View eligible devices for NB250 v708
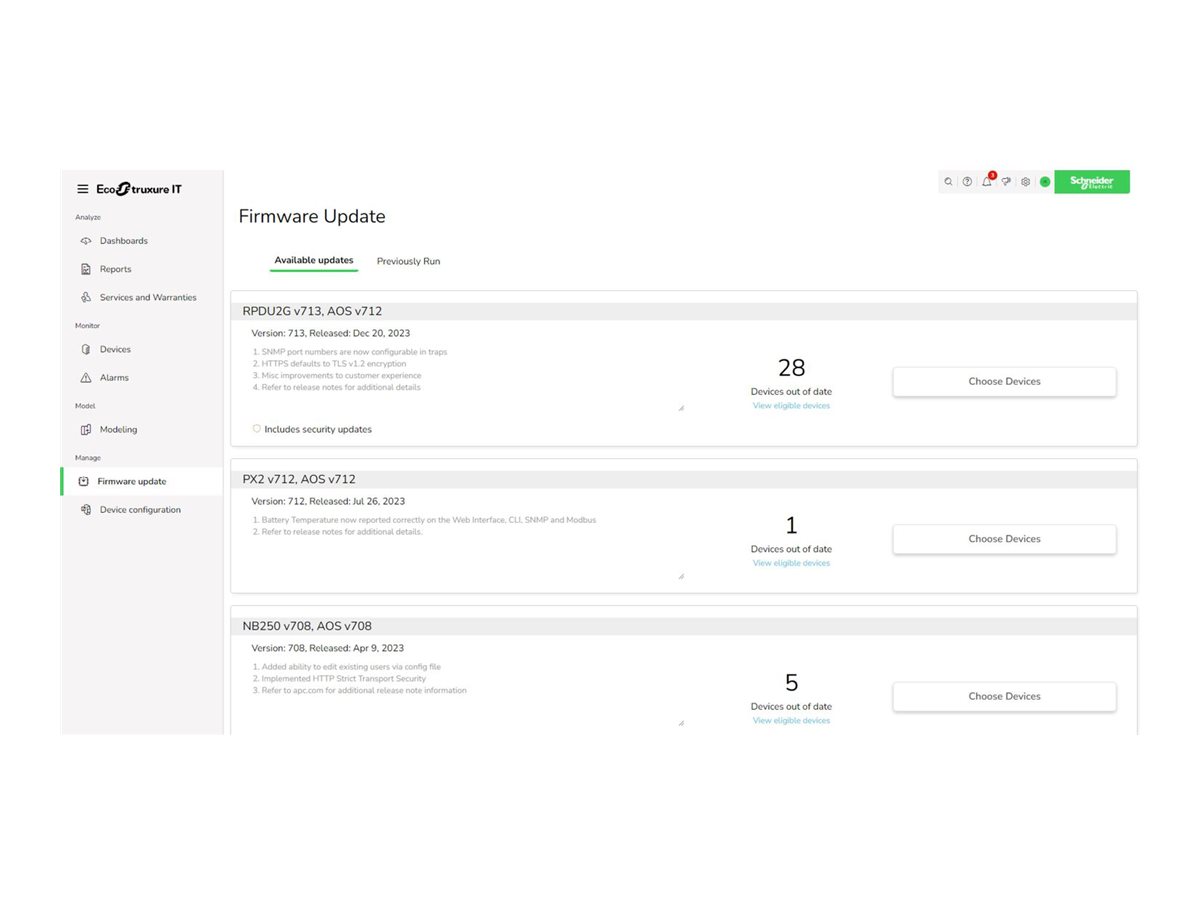Viewport: 1200px width, 900px height. pos(791,720)
